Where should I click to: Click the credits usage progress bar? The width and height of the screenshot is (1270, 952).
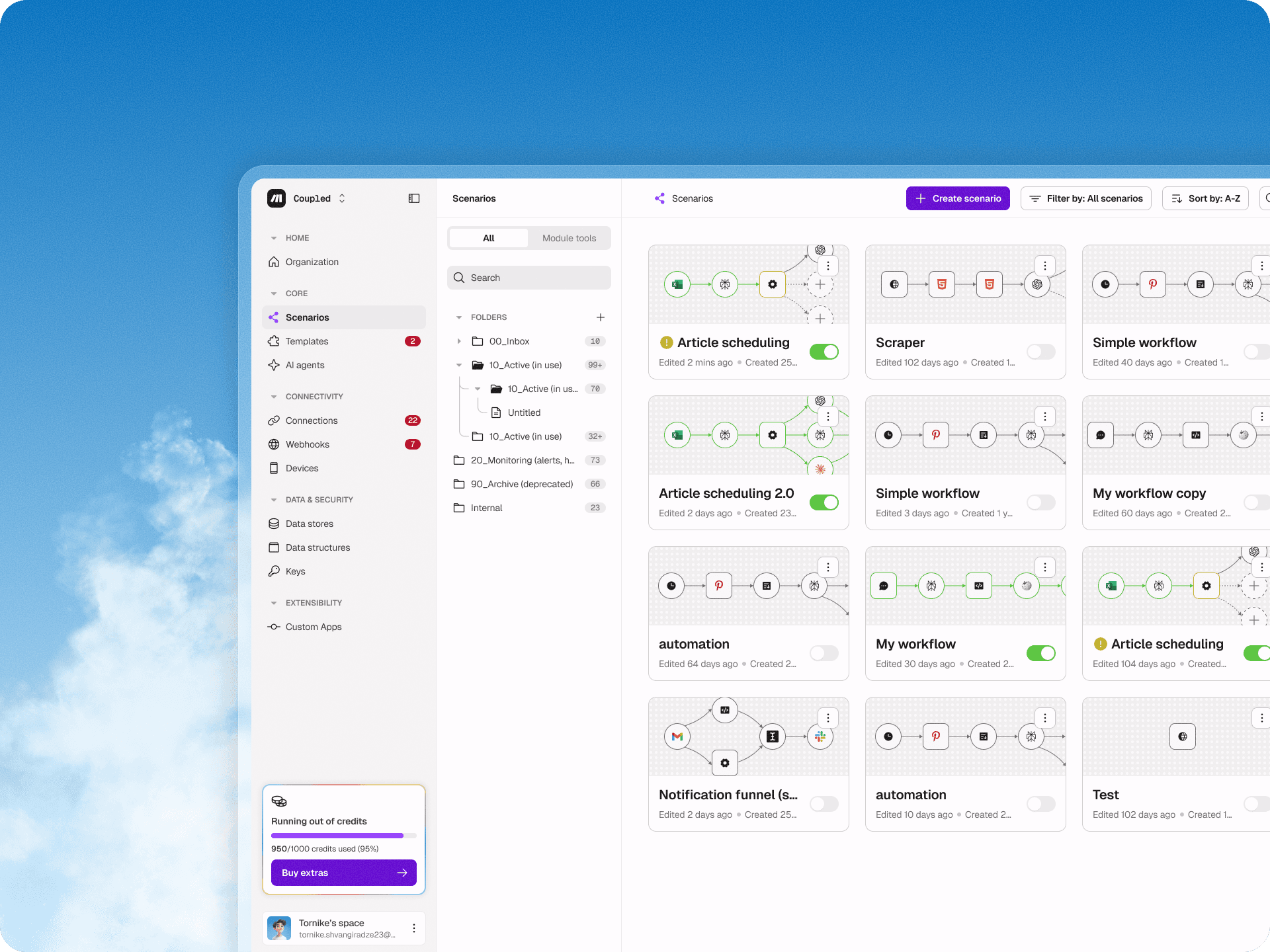click(x=343, y=836)
